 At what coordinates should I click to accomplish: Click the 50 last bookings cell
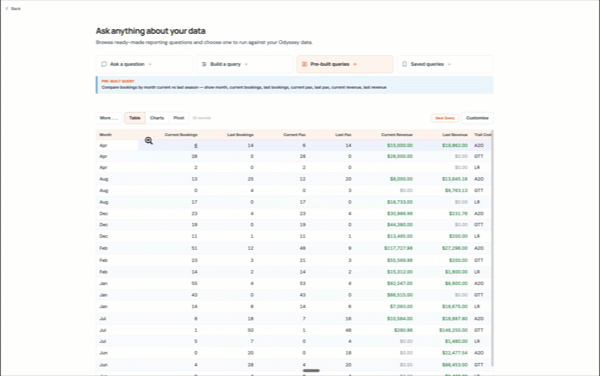[x=251, y=330]
